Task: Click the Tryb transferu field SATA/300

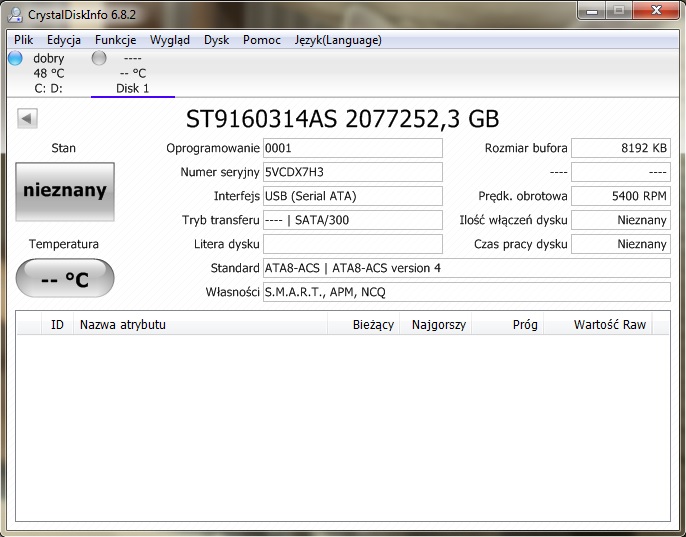Action: (x=353, y=220)
